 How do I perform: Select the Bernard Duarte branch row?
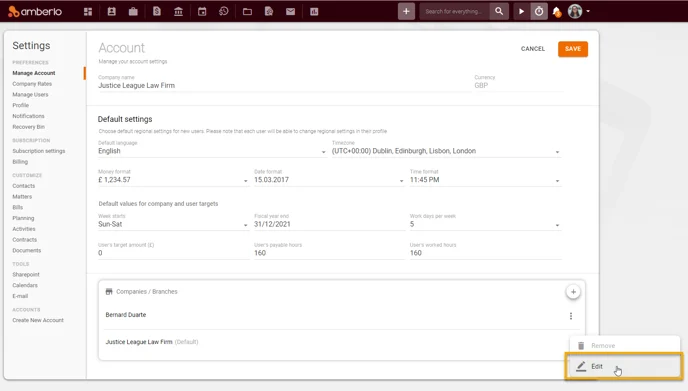[341, 315]
